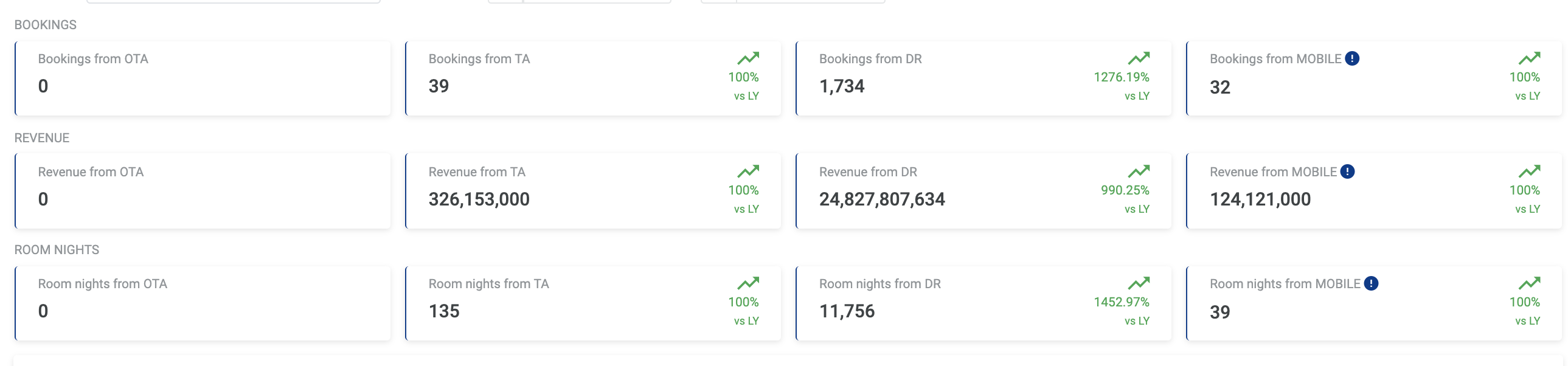Click the trend icon on Bookings from TA card
1568x366 pixels.
point(748,59)
